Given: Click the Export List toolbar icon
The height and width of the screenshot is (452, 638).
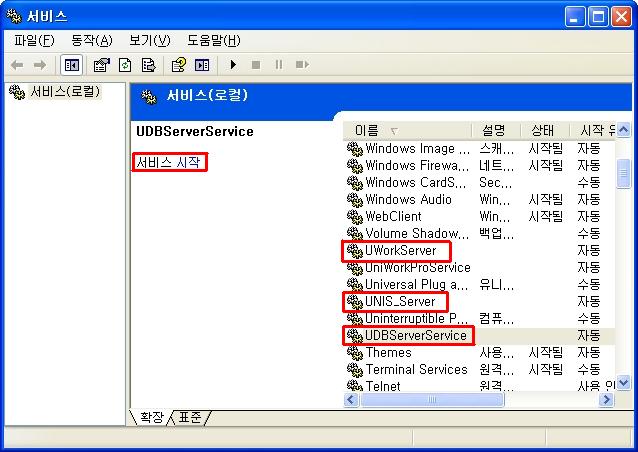Looking at the screenshot, I should click(148, 65).
